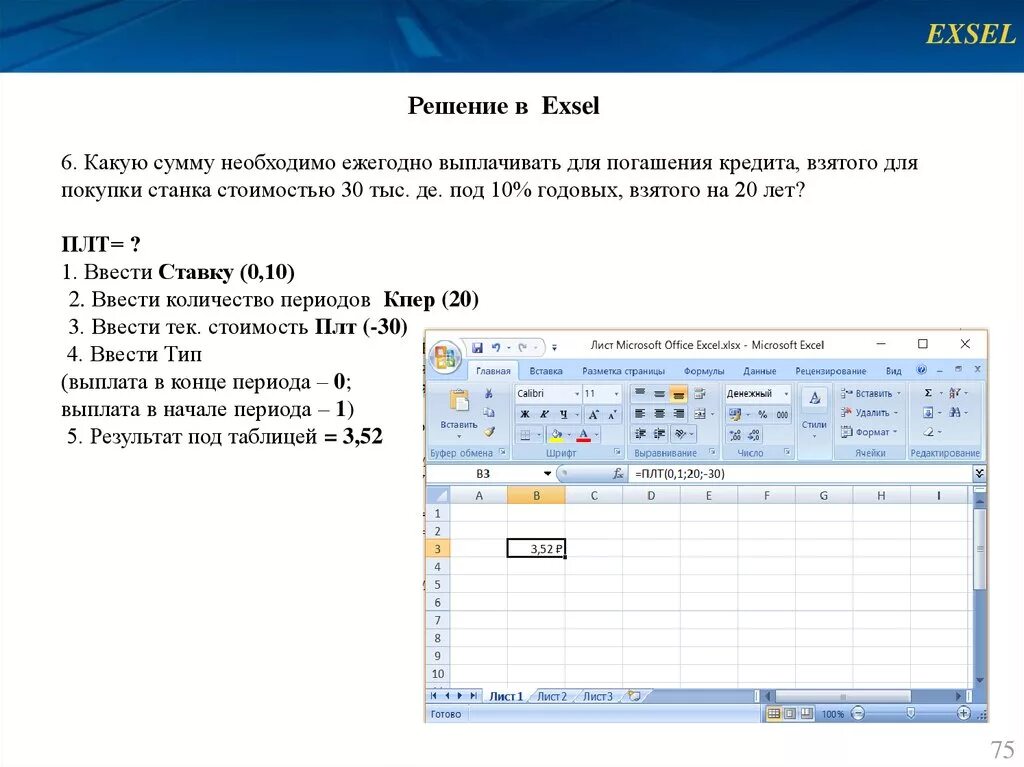Image resolution: width=1024 pixels, height=767 pixels.
Task: Open the Стили styles gallery
Action: click(x=814, y=413)
